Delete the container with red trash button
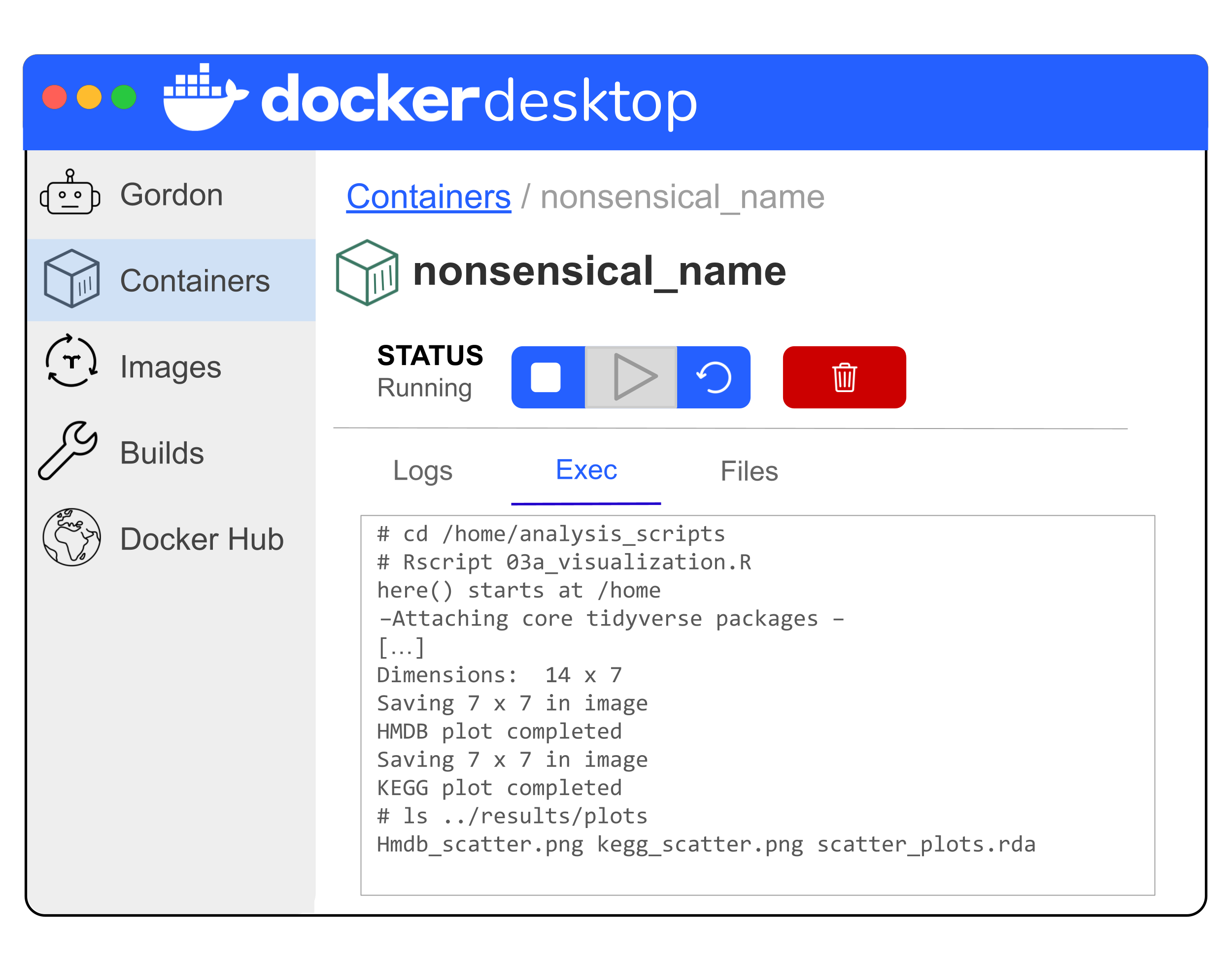 [x=845, y=377]
